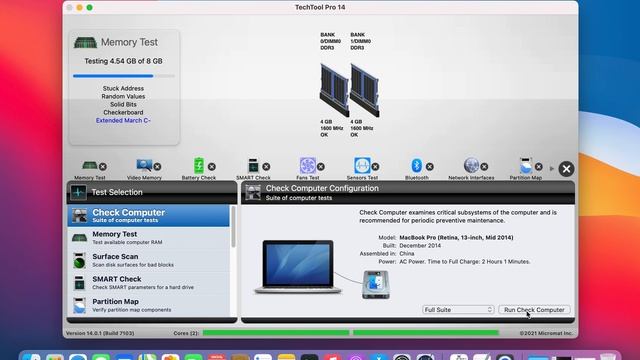Click the model 'MacBook Pro (Retina, 13-inch, Mid 2014)'
The height and width of the screenshot is (360, 640).
pyautogui.click(x=456, y=238)
